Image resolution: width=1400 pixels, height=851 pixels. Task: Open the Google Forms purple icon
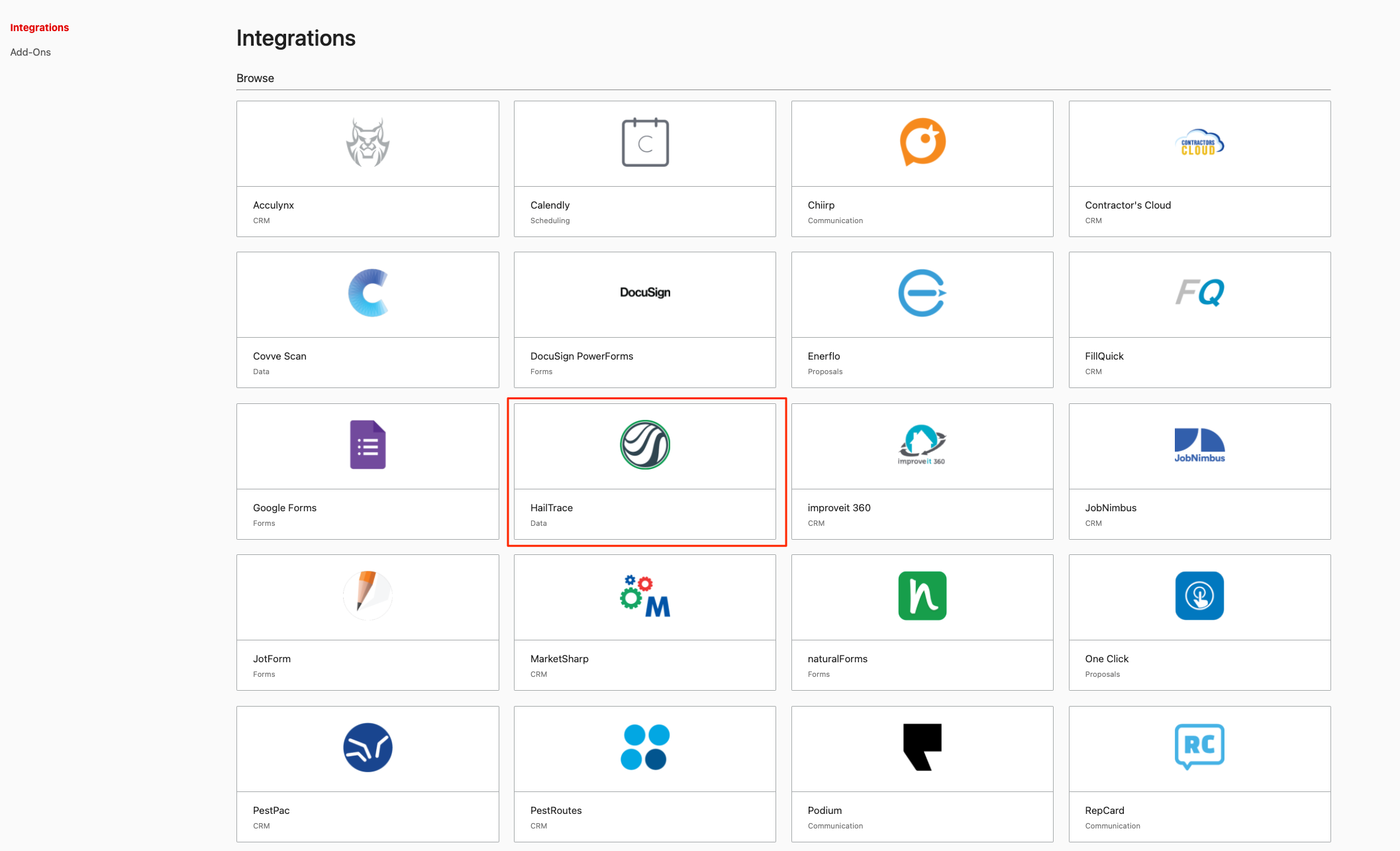pos(368,444)
